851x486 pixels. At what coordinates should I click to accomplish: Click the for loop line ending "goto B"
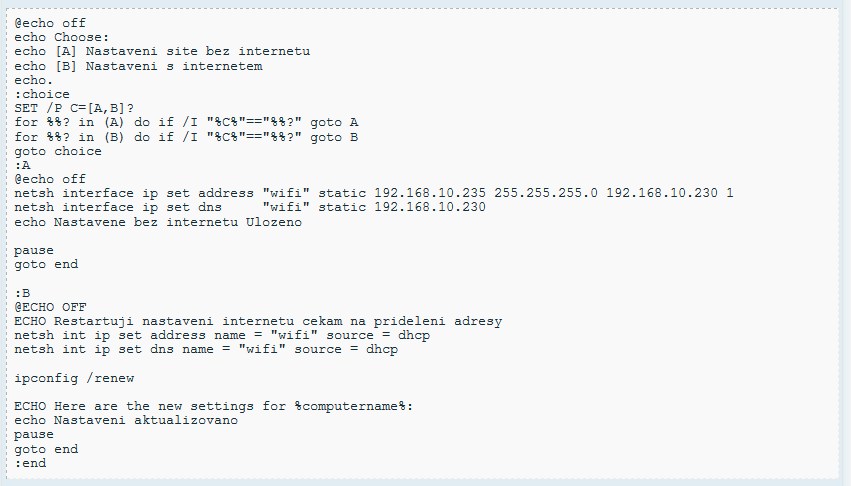tap(186, 137)
